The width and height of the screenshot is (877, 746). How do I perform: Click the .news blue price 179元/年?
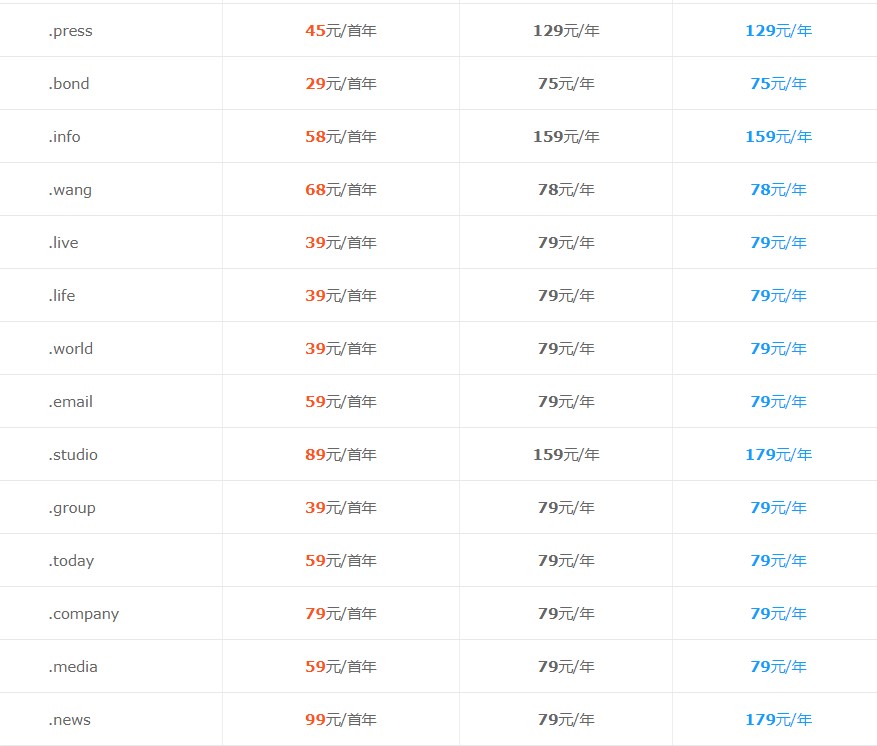pos(779,720)
